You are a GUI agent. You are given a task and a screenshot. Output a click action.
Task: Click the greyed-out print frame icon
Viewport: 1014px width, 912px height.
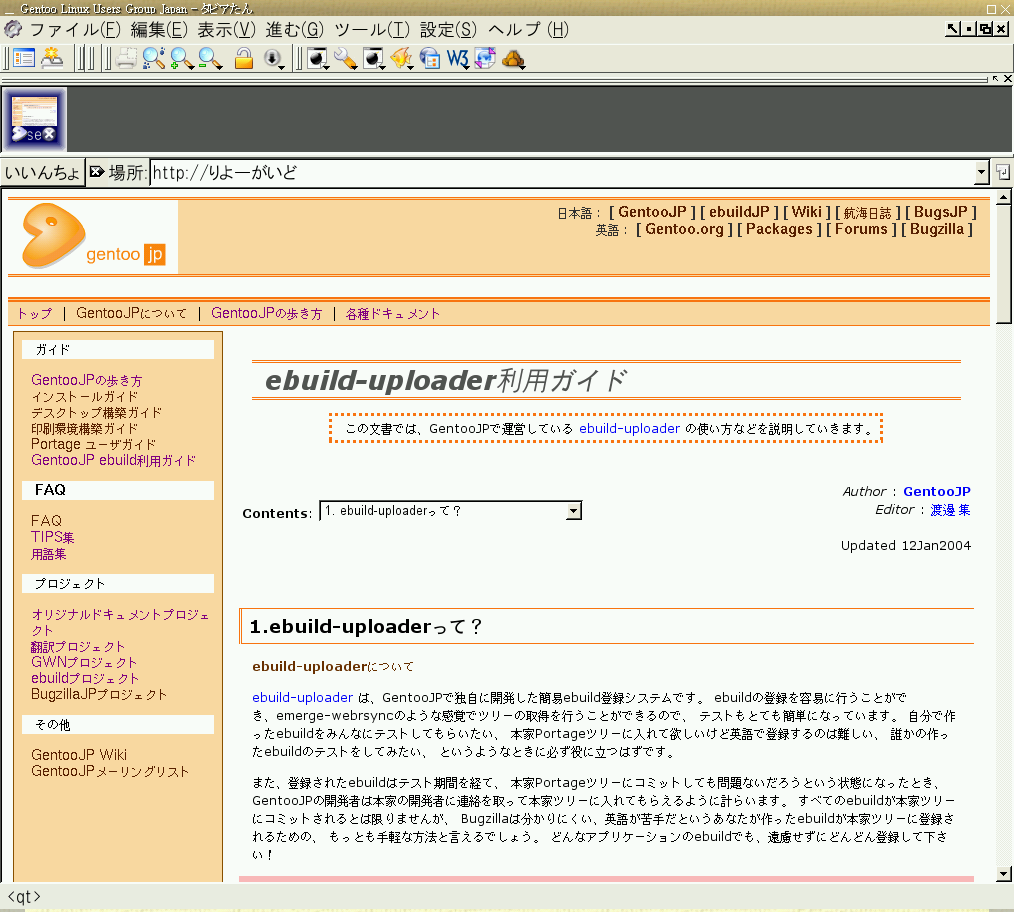(126, 59)
